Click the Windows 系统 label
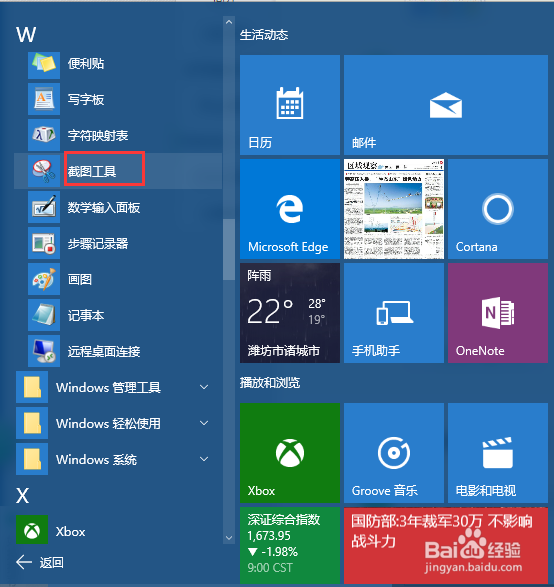Screen dimensions: 554x587 click(96, 459)
